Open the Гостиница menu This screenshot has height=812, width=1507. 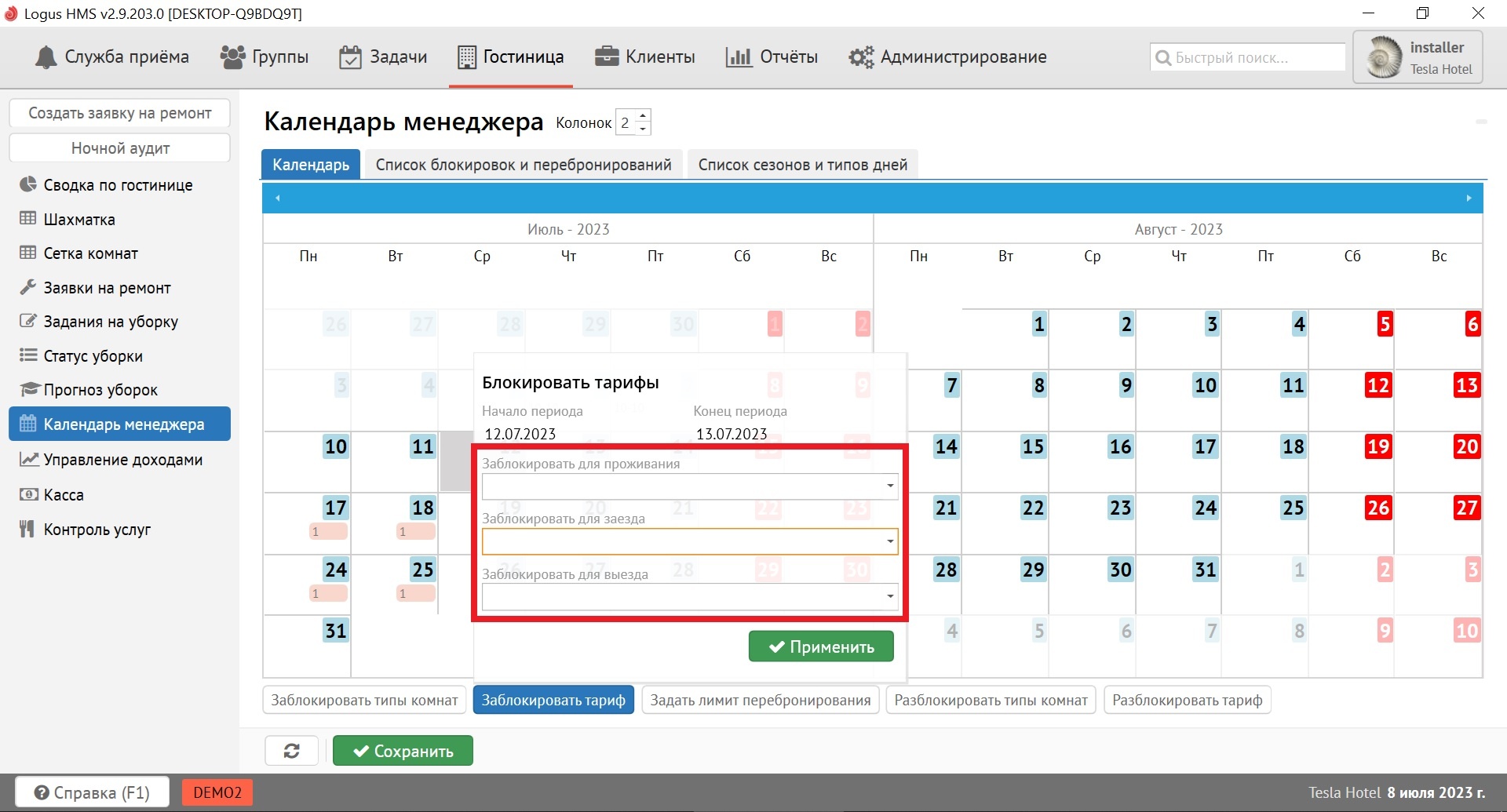(511, 56)
